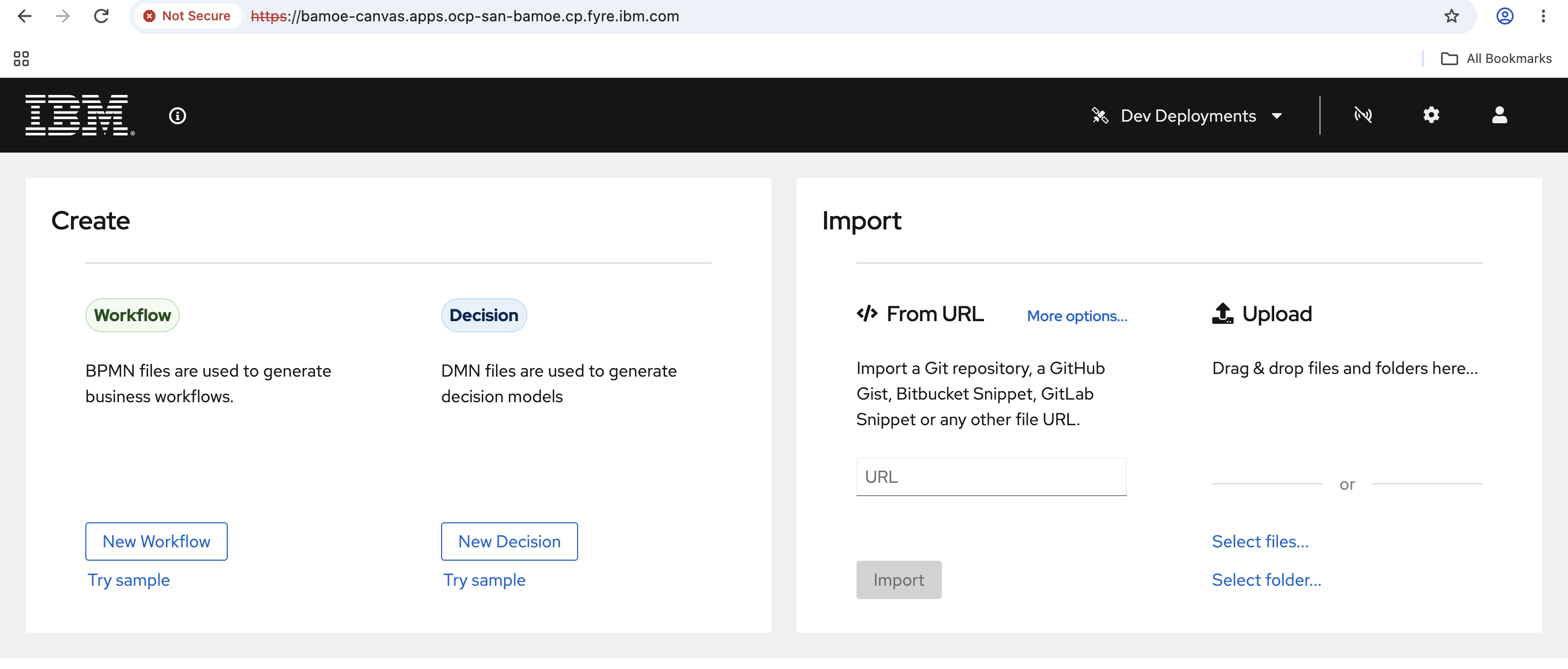
Task: Click the Import section heading
Action: [x=861, y=220]
